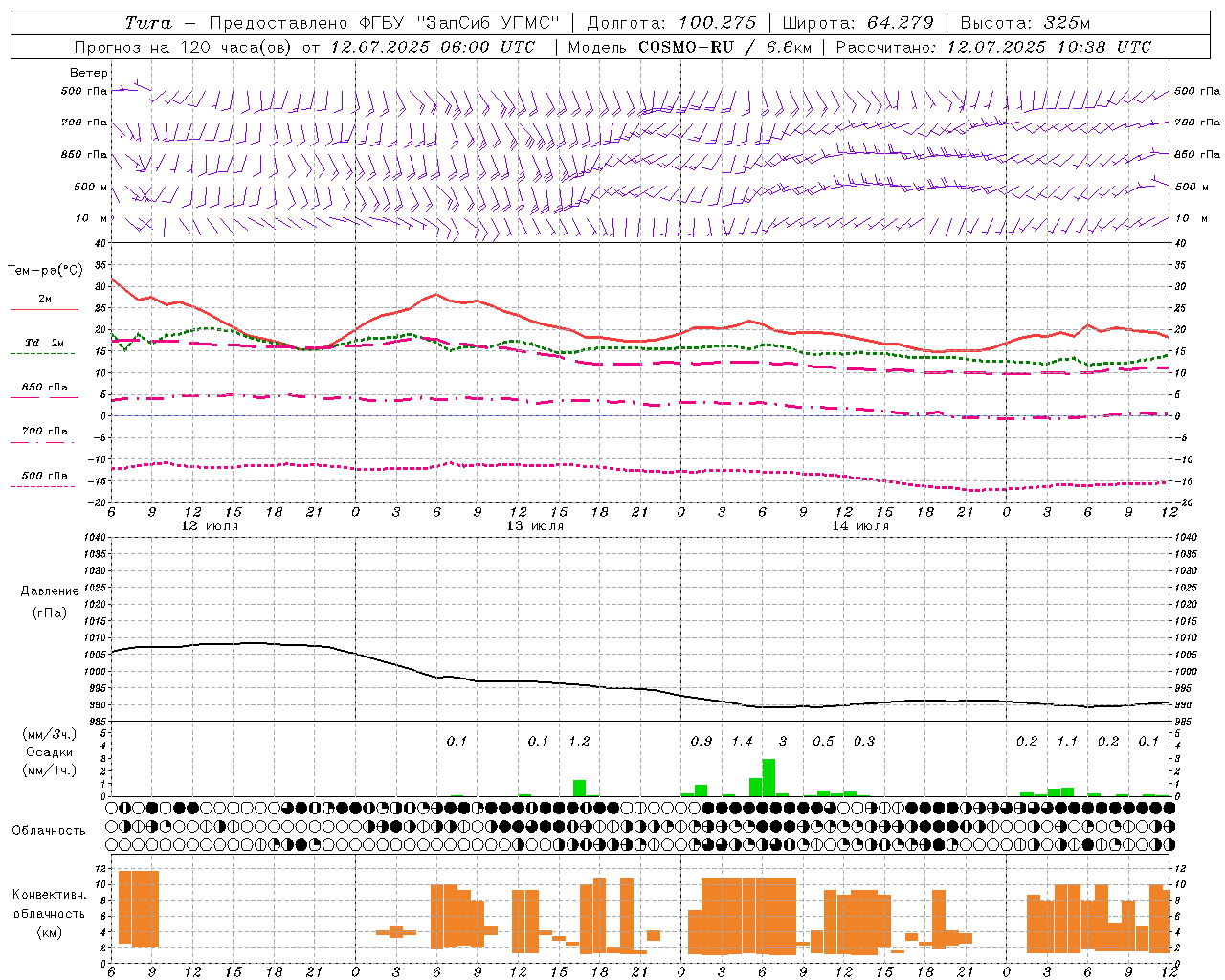Click the dotted pink line under the '500 гПа' temperature legend
The image size is (1225, 980).
coord(43,486)
